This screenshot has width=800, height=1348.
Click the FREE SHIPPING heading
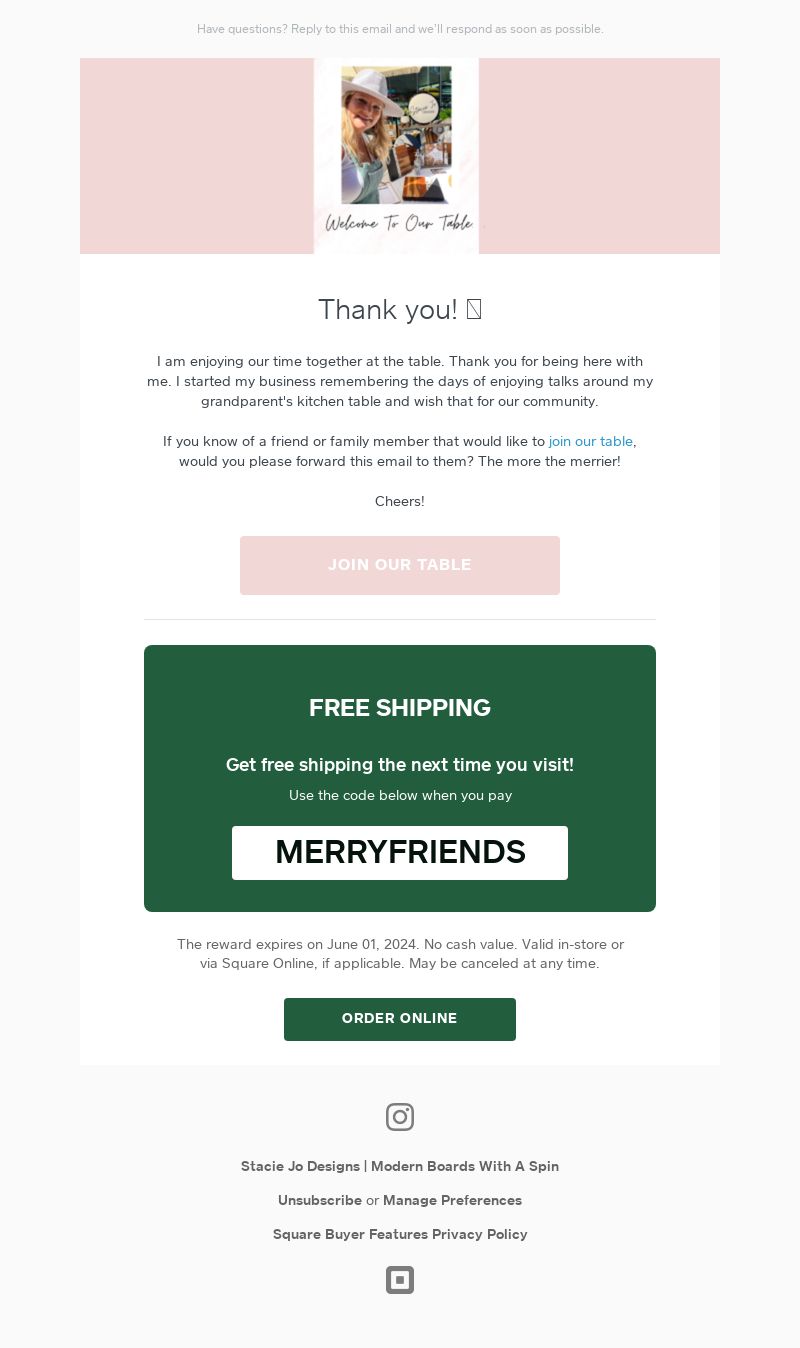pos(400,708)
